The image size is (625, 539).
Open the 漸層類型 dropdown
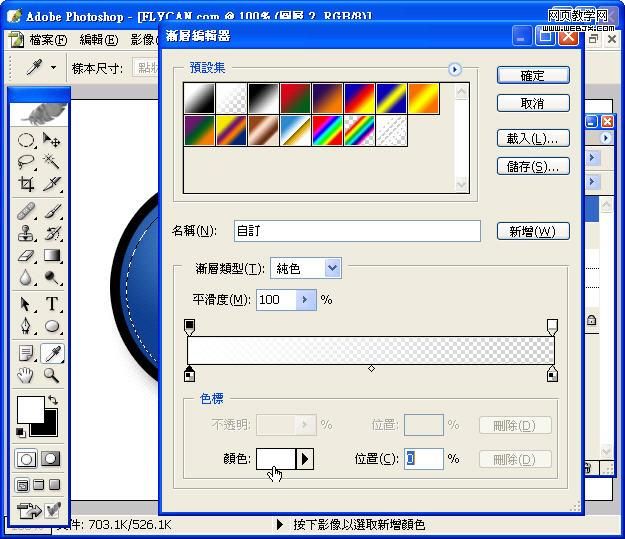coord(333,268)
